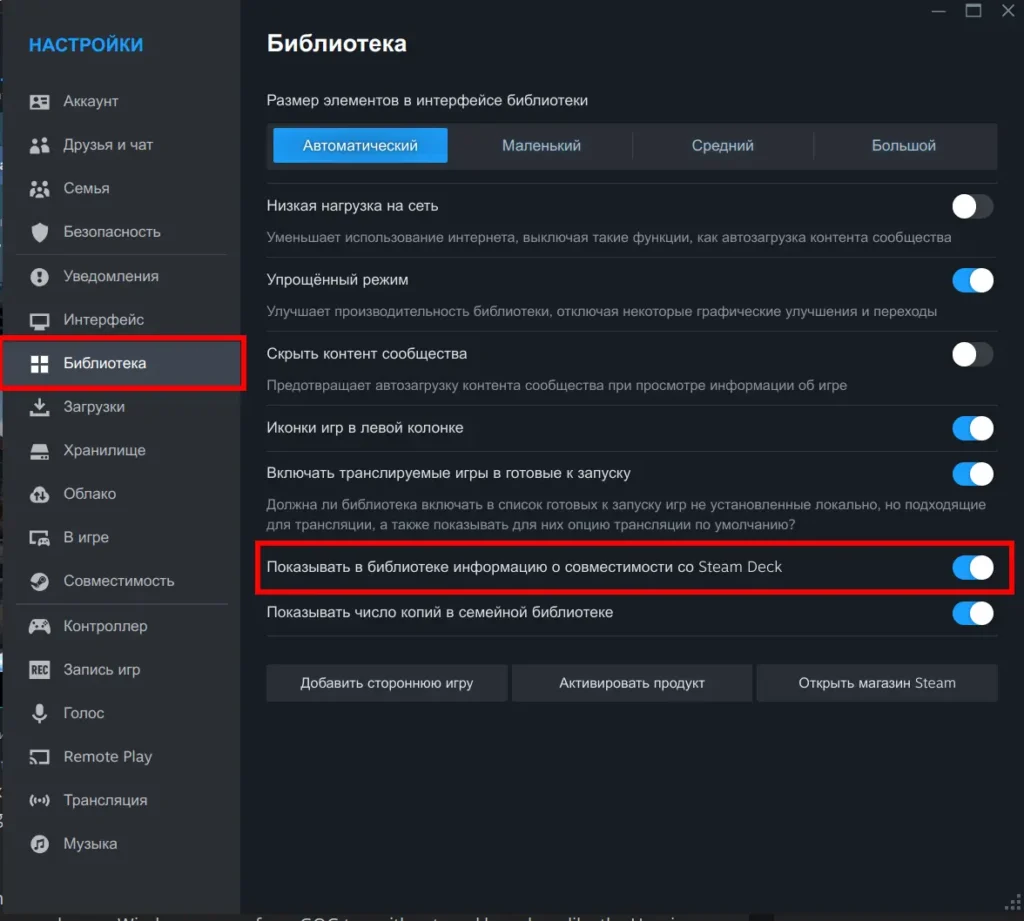Select the Музыка note icon

tap(39, 844)
